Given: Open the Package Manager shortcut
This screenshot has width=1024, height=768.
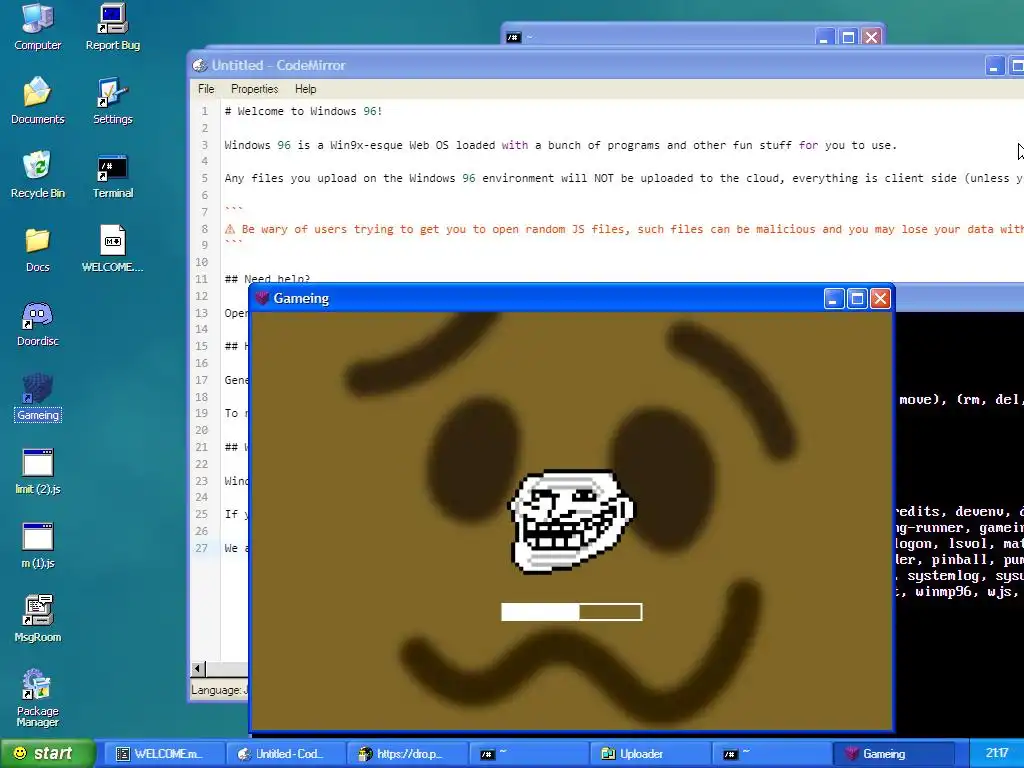Looking at the screenshot, I should 37,696.
